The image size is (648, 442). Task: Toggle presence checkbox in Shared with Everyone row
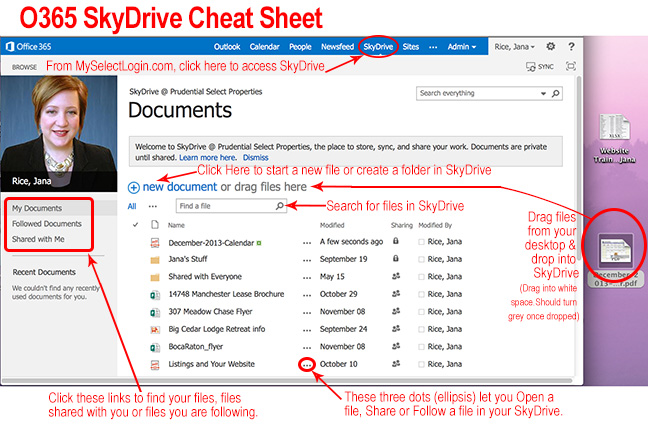point(421,277)
